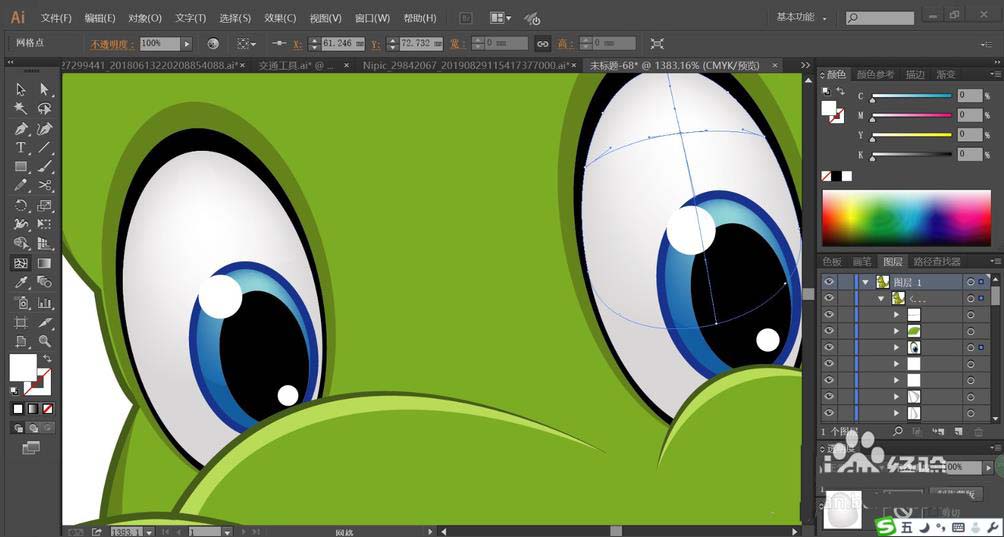Open the zoom level dropdown at bottom
This screenshot has width=1004, height=537.
(x=149, y=532)
